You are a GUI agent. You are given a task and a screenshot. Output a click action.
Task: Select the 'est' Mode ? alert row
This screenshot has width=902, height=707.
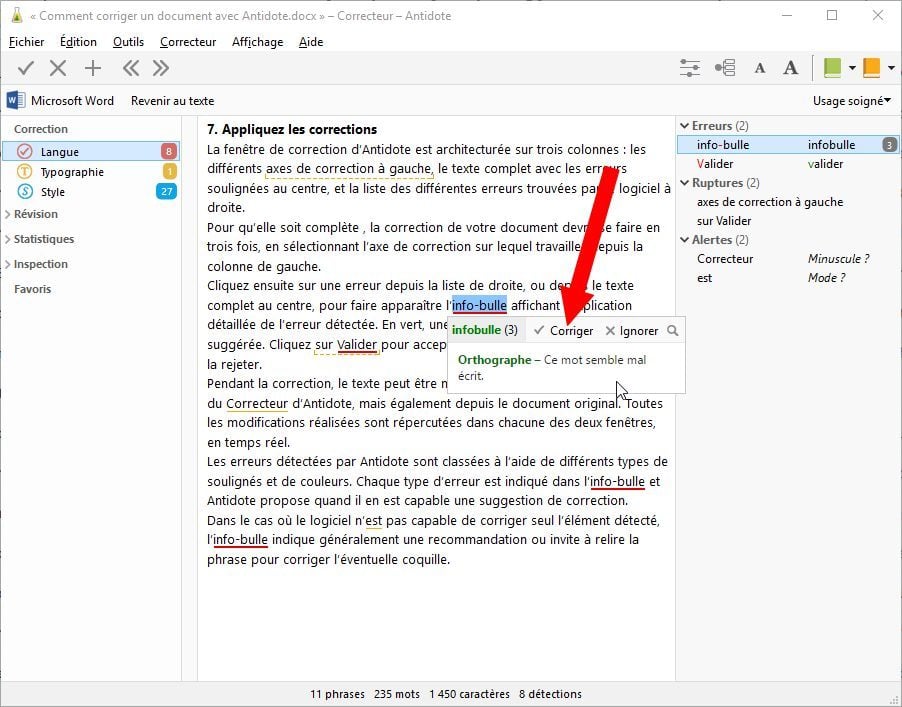(x=788, y=278)
